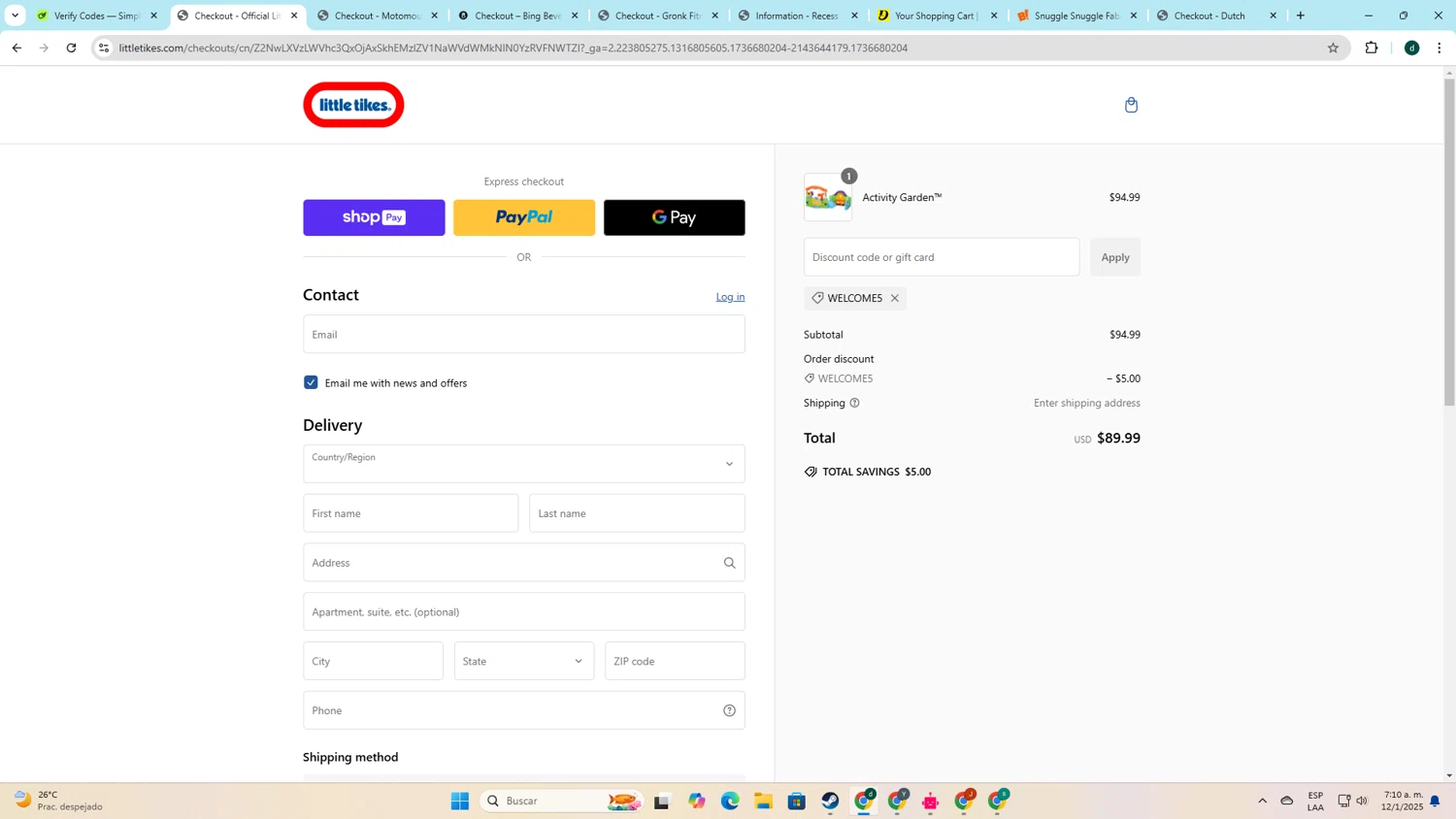The image size is (1456, 819).
Task: Click the Apartment, suite, etc. field
Action: (x=524, y=611)
